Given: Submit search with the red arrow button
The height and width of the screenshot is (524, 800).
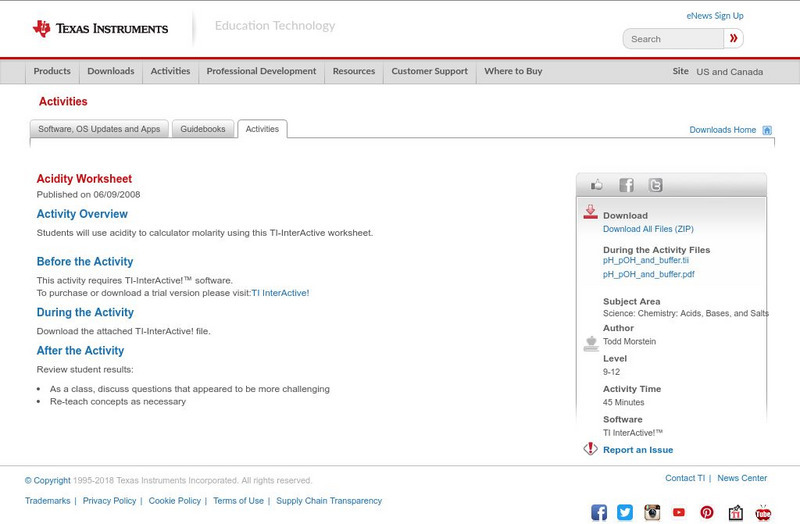Looking at the screenshot, I should point(733,38).
